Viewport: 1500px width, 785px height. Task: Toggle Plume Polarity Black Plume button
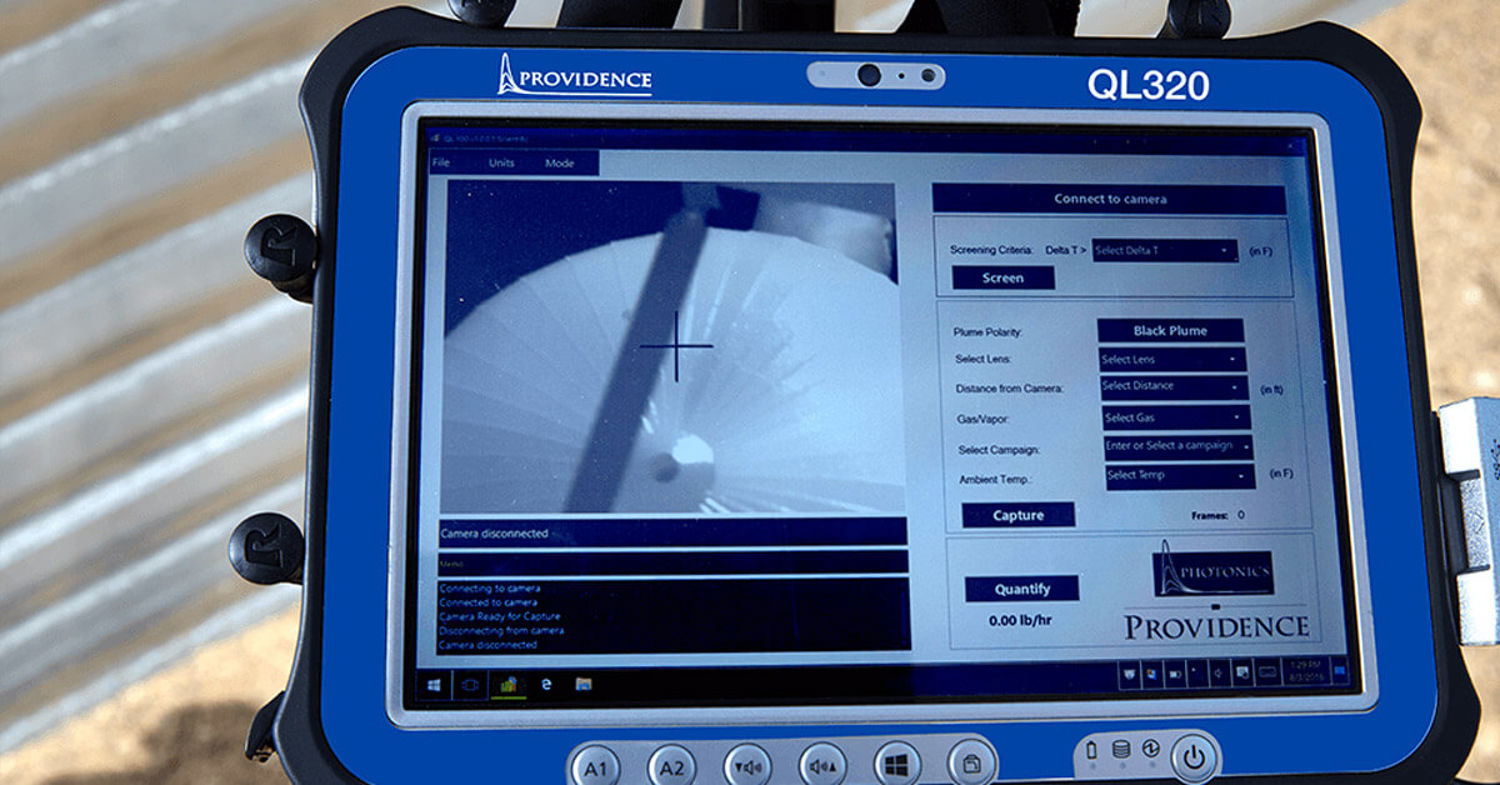click(x=1170, y=331)
